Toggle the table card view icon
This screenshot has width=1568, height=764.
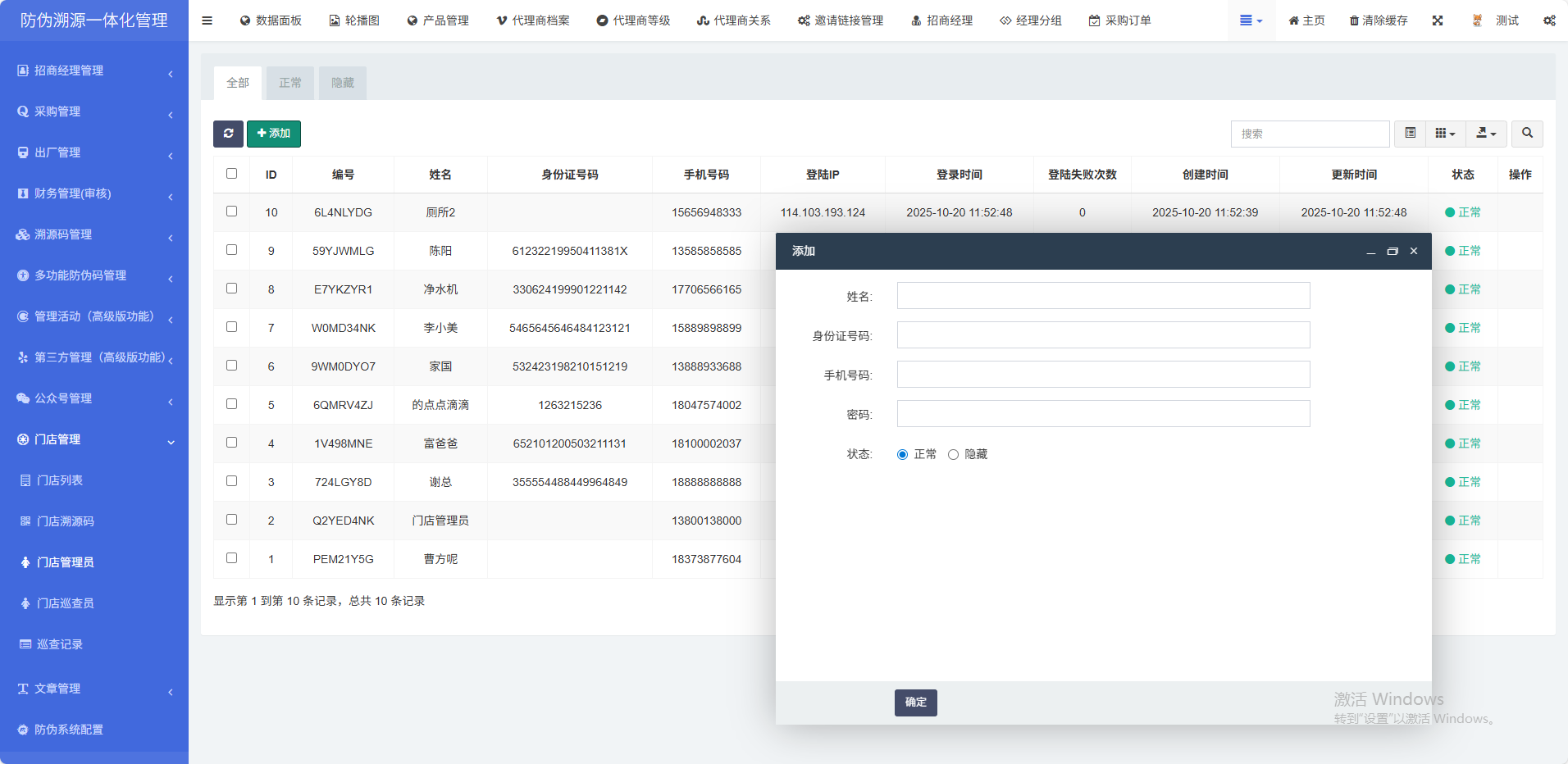pyautogui.click(x=1410, y=134)
